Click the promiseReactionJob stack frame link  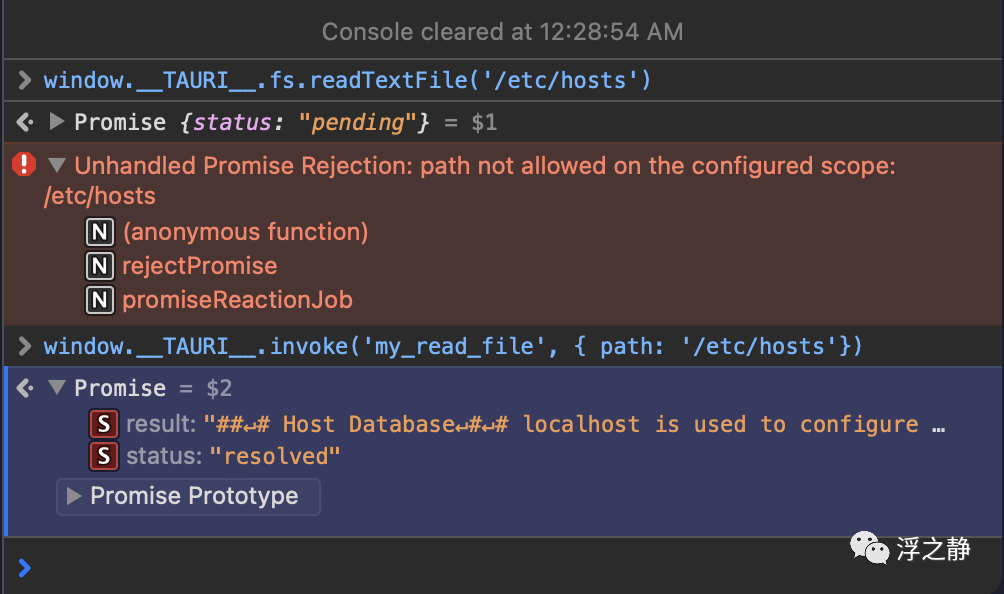click(x=237, y=300)
